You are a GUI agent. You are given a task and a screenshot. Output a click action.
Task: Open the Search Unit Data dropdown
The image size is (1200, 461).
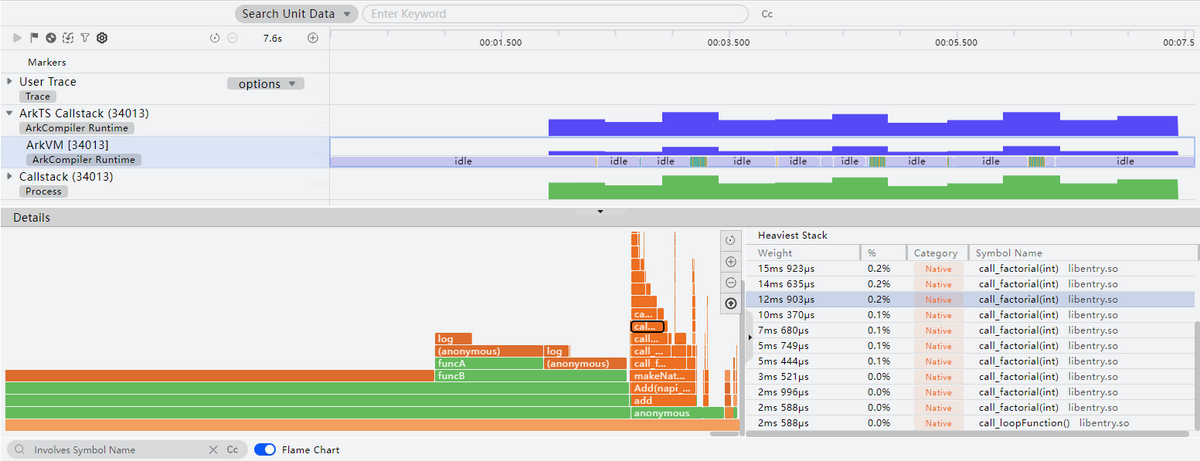point(297,14)
